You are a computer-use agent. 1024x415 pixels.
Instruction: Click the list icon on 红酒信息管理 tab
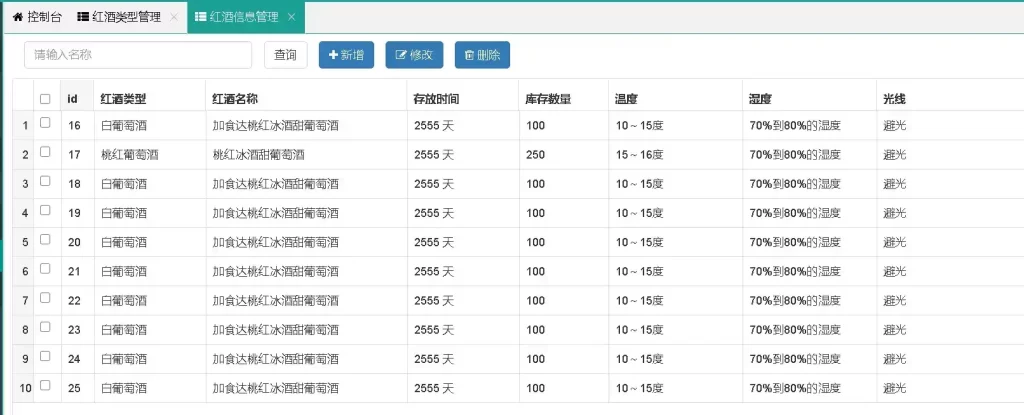(x=201, y=17)
